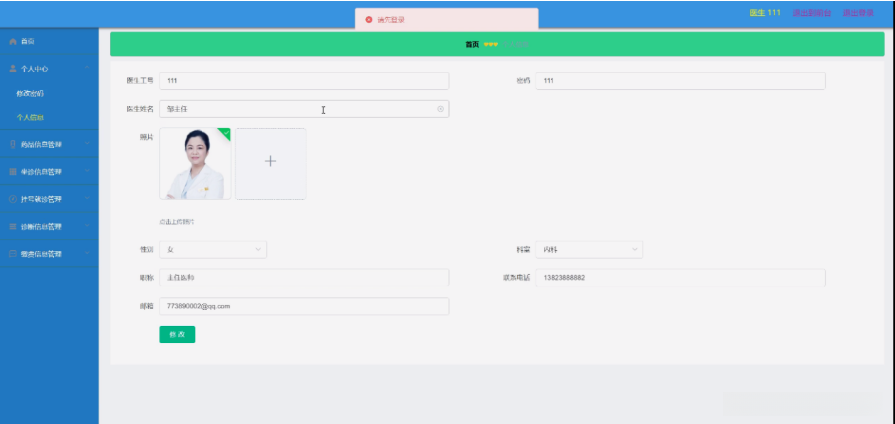Viewport: 895px width, 424px height.
Task: Collapse the 个人中心 sidebar group chevron
Action: 87,68
